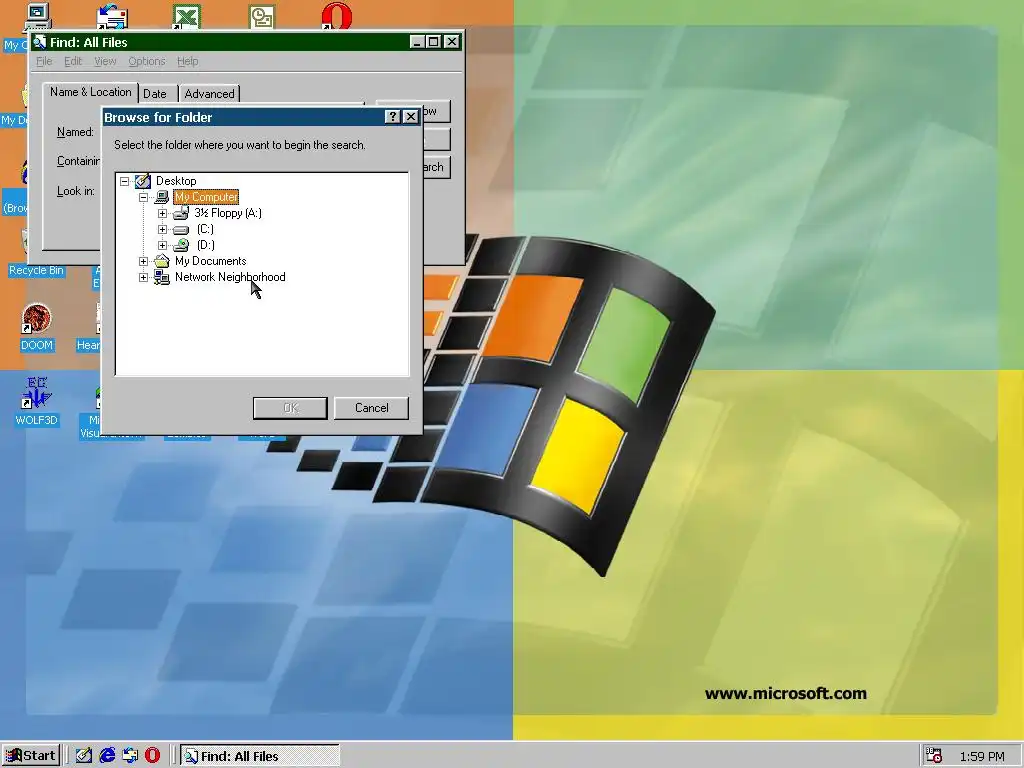This screenshot has width=1024, height=768.
Task: Open the Edit menu in Find window
Action: click(72, 61)
